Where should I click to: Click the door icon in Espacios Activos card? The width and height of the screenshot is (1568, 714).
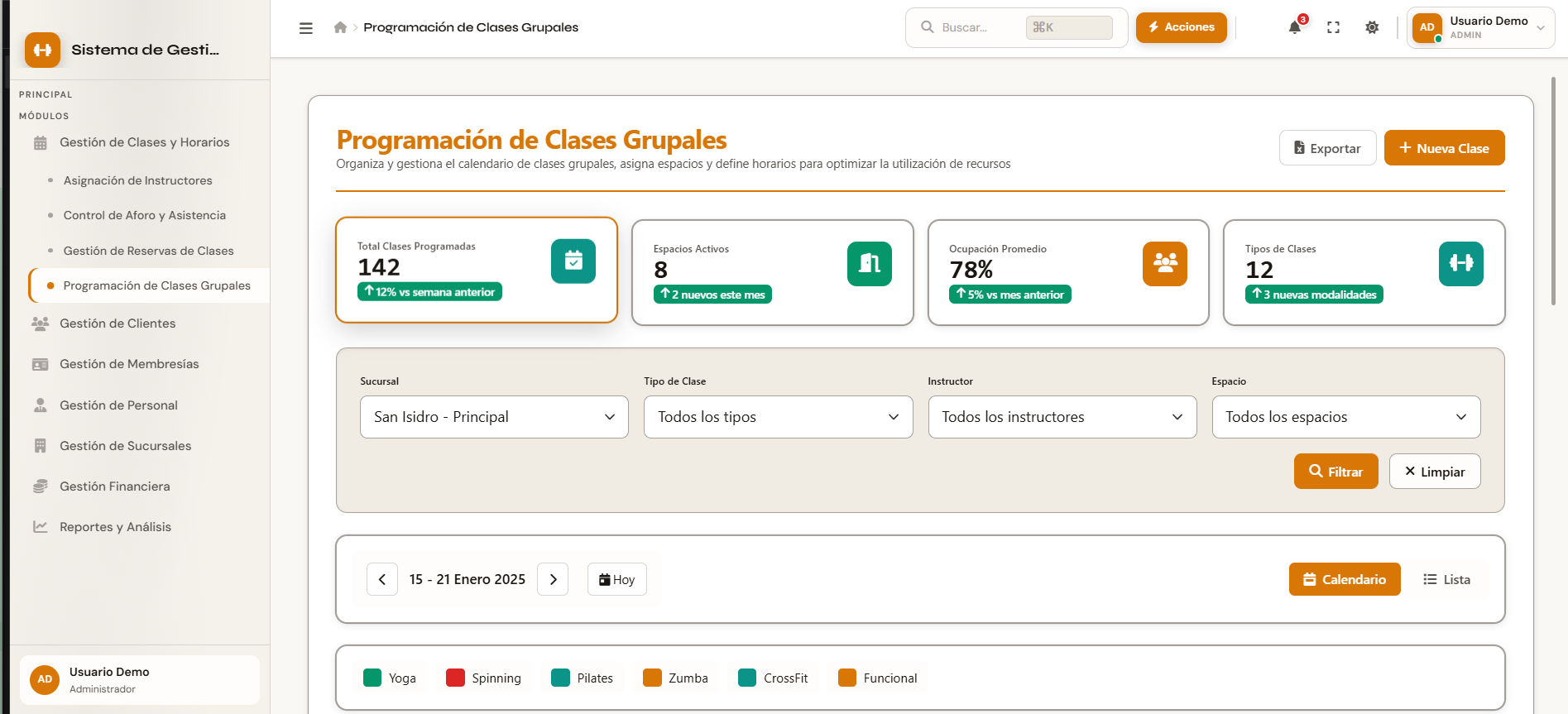coord(870,264)
